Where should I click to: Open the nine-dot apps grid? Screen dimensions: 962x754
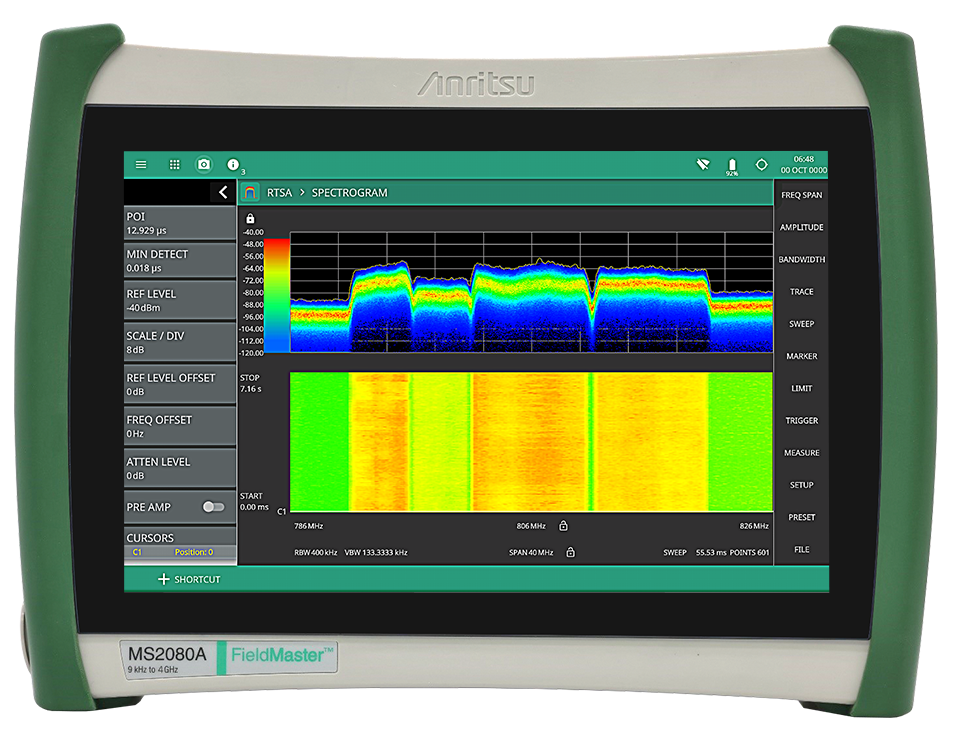pyautogui.click(x=175, y=164)
